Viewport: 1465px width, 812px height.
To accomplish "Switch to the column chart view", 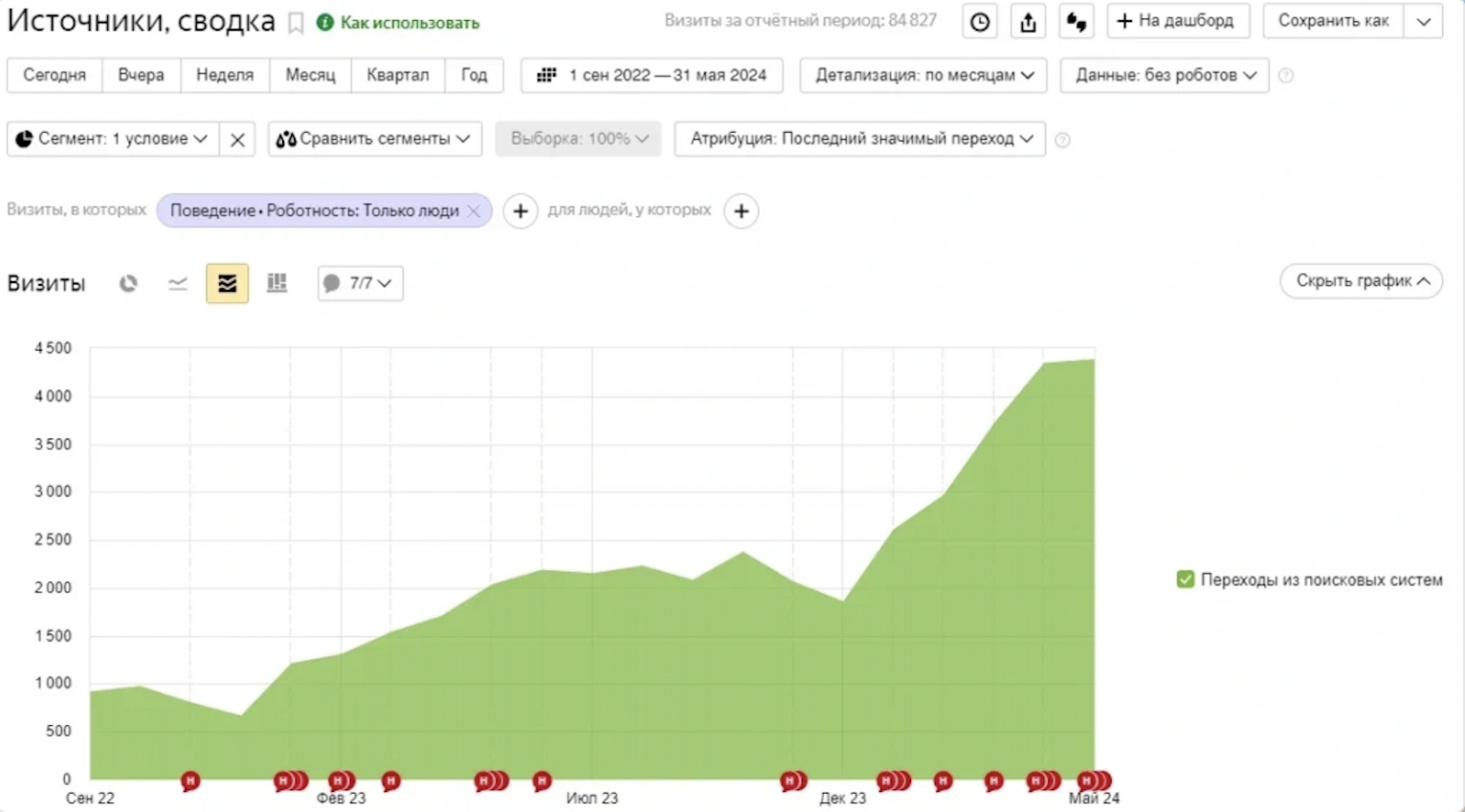I will click(x=277, y=284).
